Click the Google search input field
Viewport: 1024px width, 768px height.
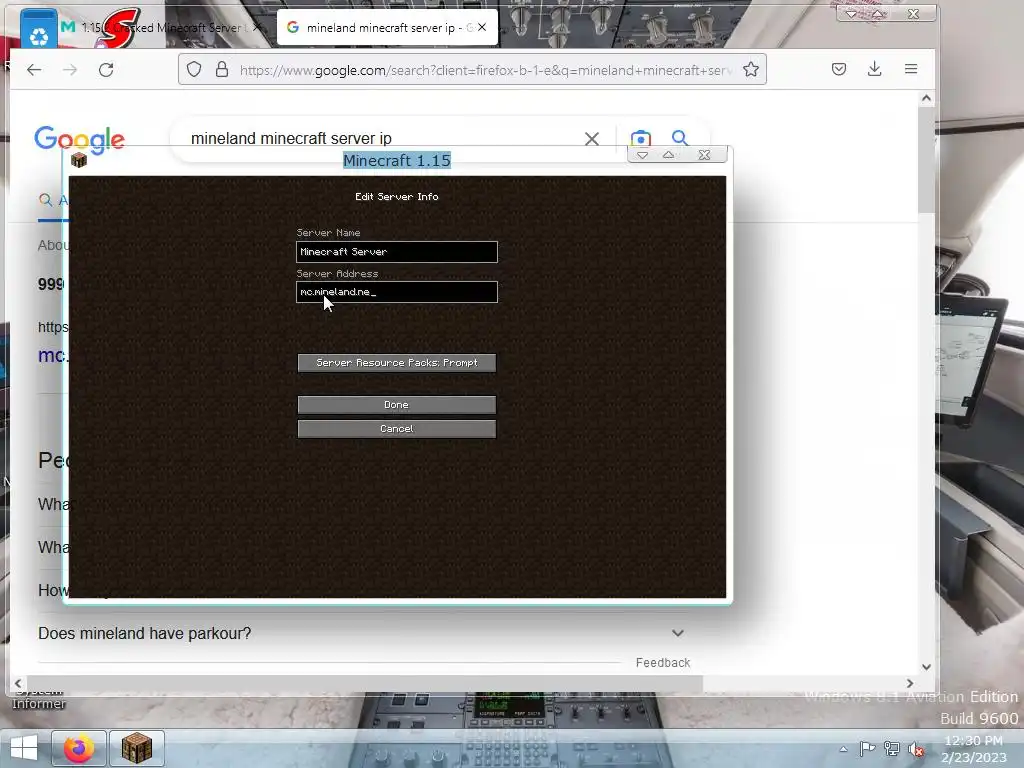385,138
